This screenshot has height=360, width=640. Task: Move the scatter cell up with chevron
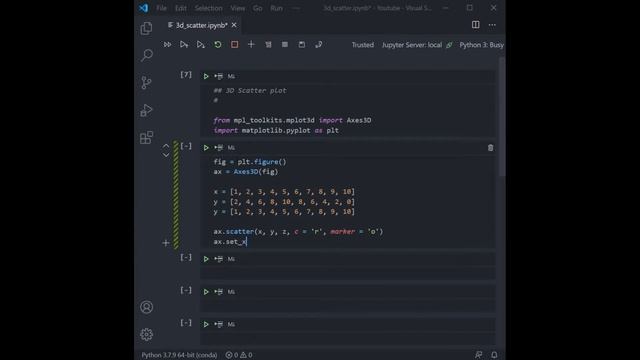tap(166, 145)
